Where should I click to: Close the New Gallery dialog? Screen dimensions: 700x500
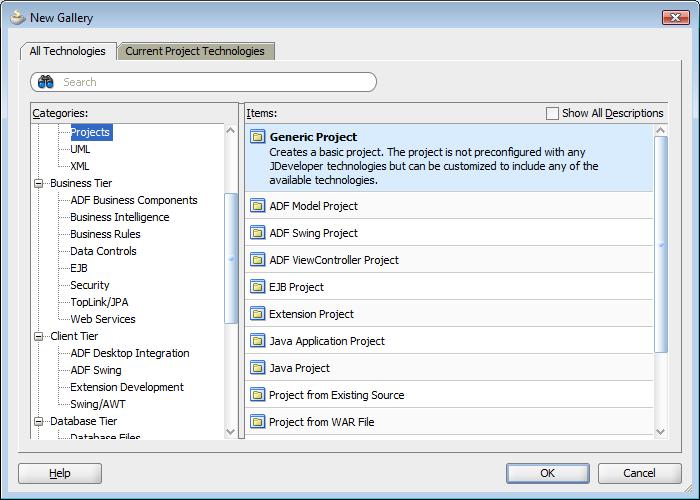click(676, 17)
